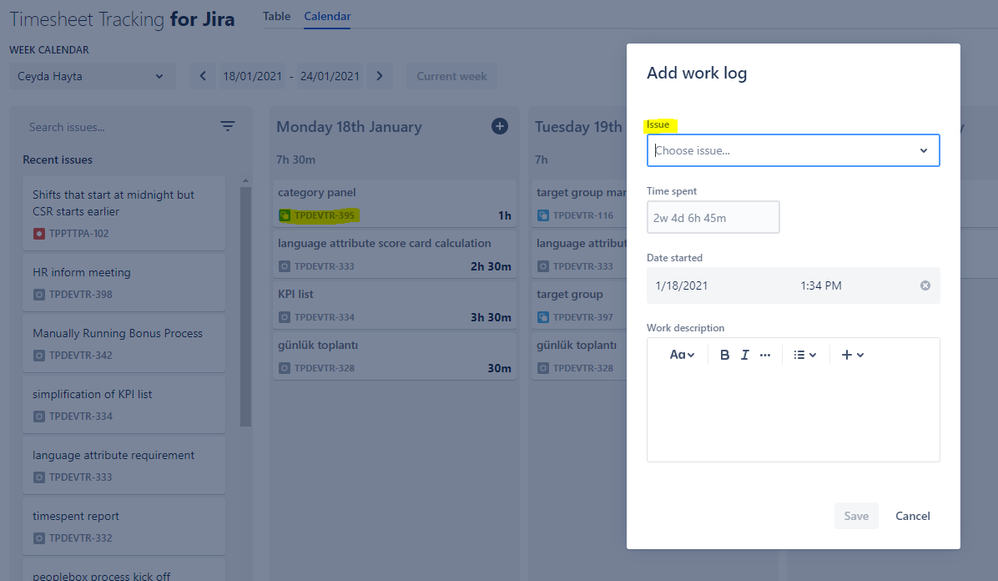Open the günlük toplantı card on Monday
The height and width of the screenshot is (581, 998).
[395, 356]
